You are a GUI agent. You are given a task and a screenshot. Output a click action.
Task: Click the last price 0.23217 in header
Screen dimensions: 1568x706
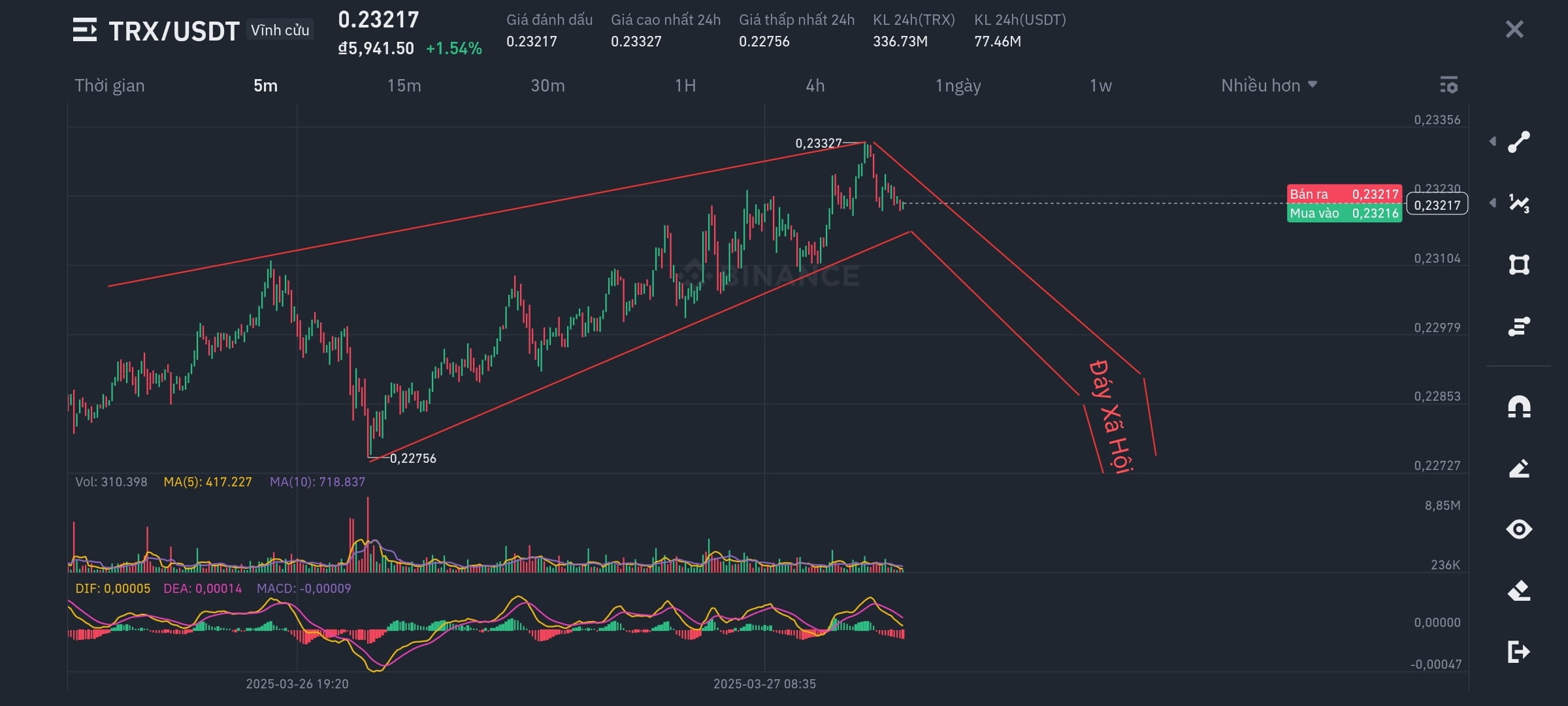[x=378, y=20]
